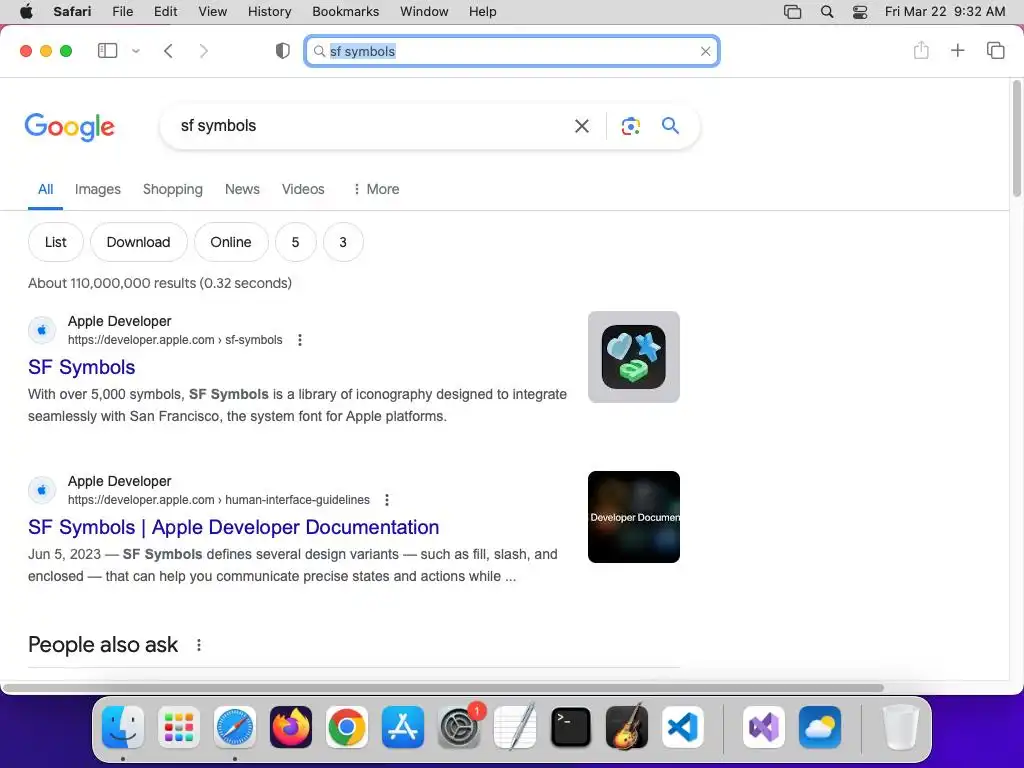1024x768 pixels.
Task: Apply the 3 filter chip
Action: click(x=343, y=242)
